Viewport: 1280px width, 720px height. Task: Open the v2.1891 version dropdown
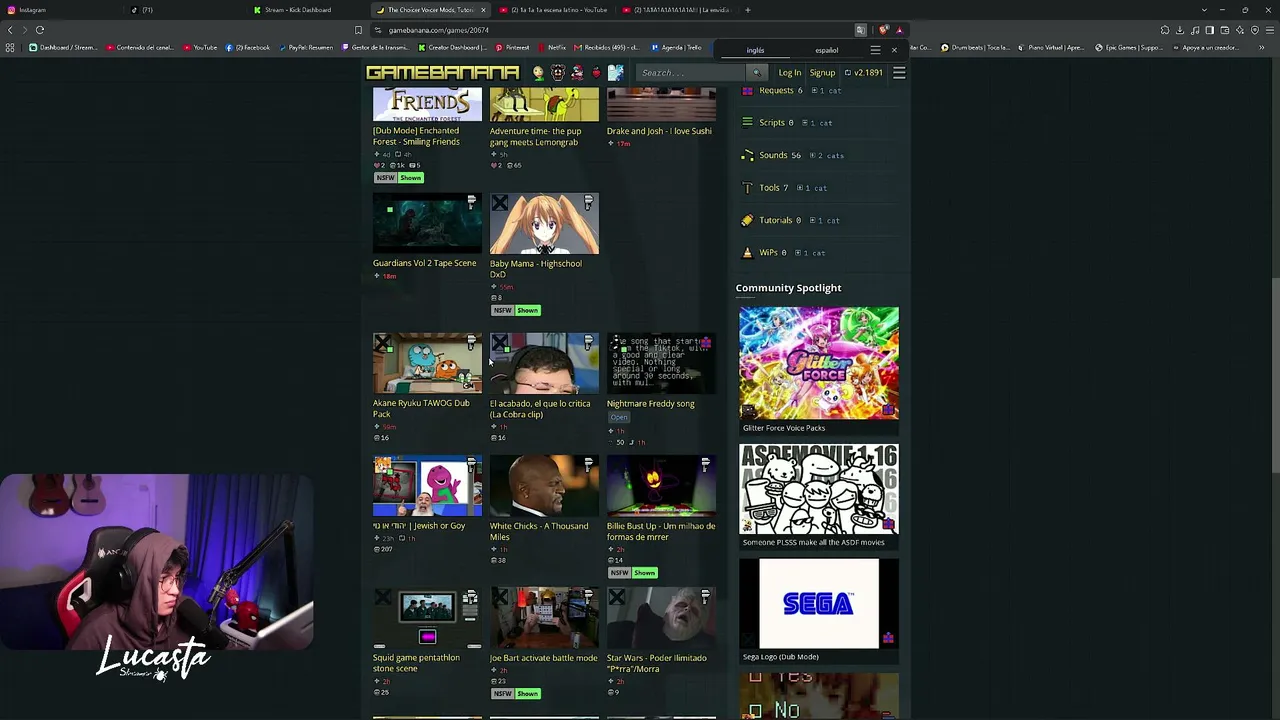(x=863, y=73)
